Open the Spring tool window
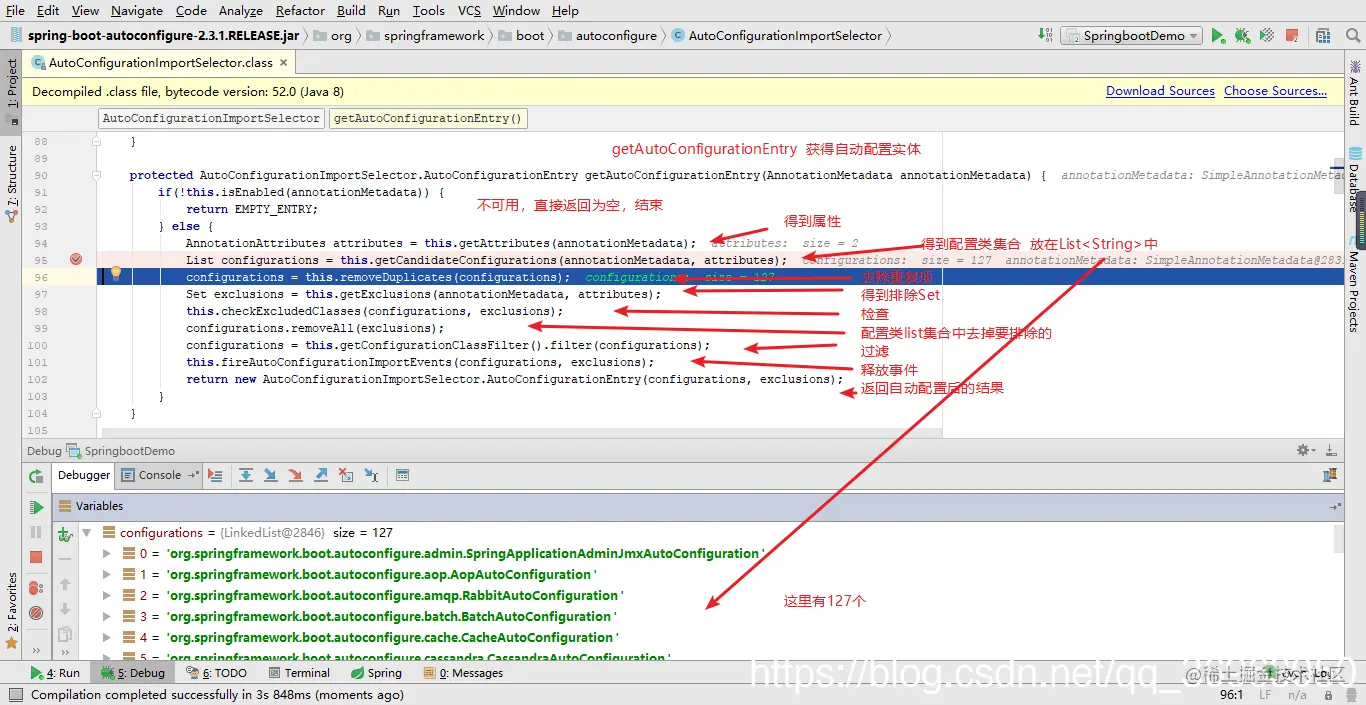Image resolution: width=1366 pixels, height=705 pixels. coord(376,673)
